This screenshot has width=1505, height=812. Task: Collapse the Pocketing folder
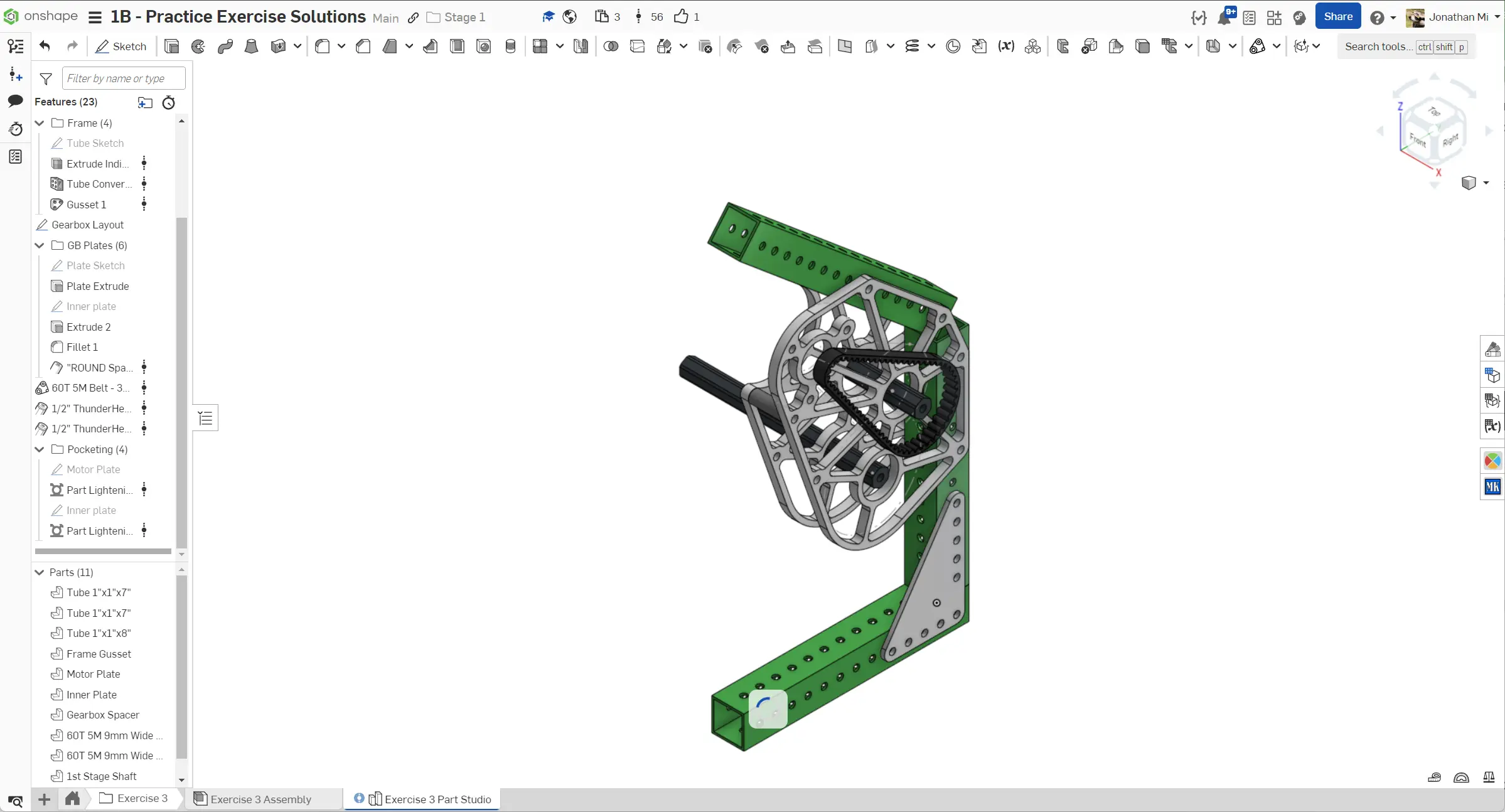(40, 449)
